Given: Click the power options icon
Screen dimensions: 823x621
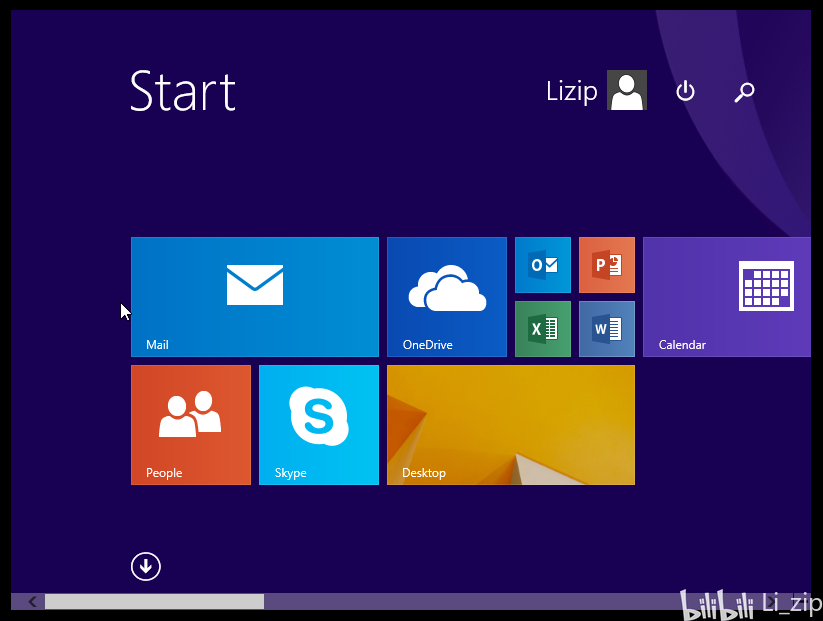Looking at the screenshot, I should [685, 91].
